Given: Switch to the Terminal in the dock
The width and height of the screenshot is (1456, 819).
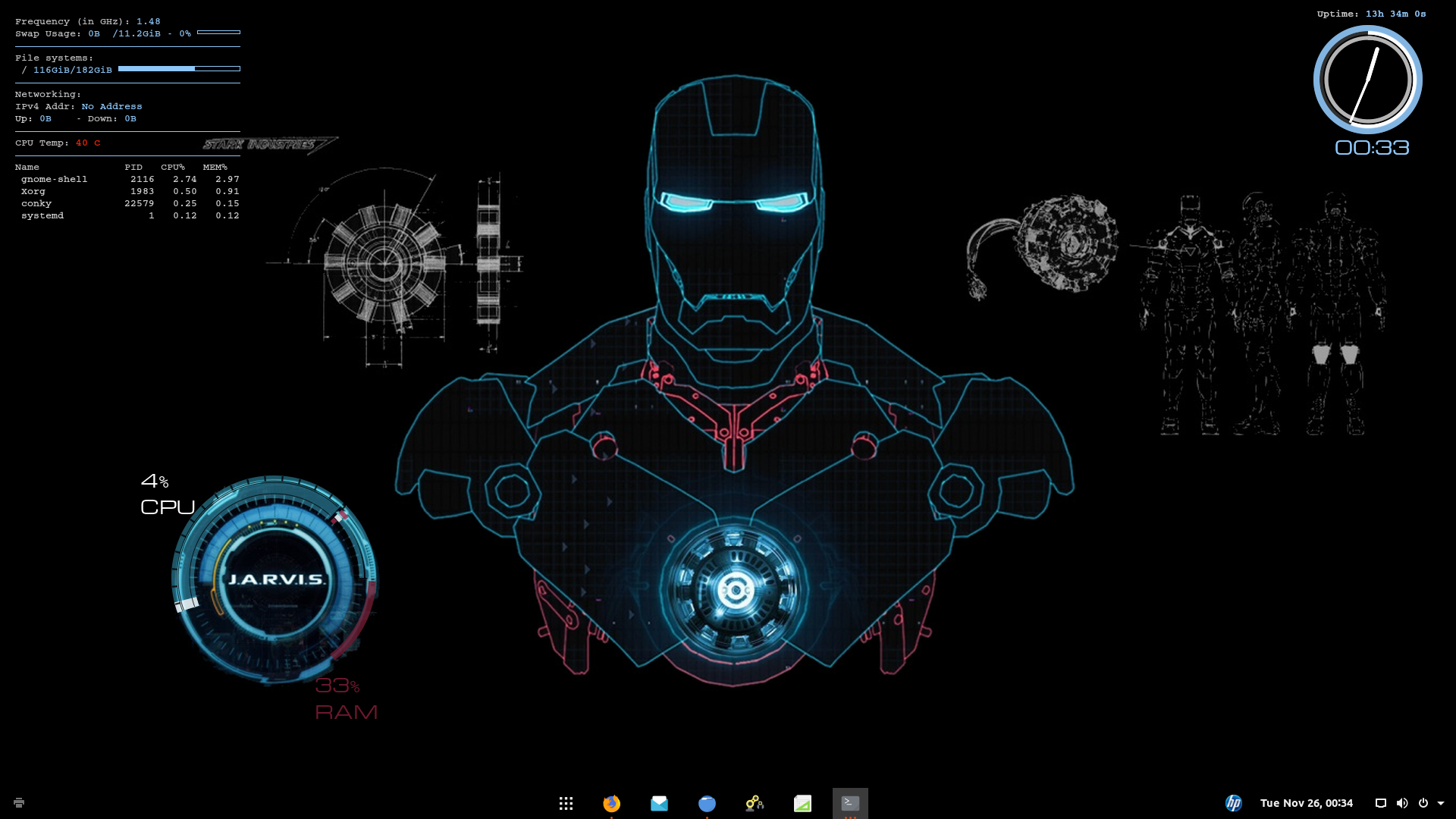Looking at the screenshot, I should [850, 803].
